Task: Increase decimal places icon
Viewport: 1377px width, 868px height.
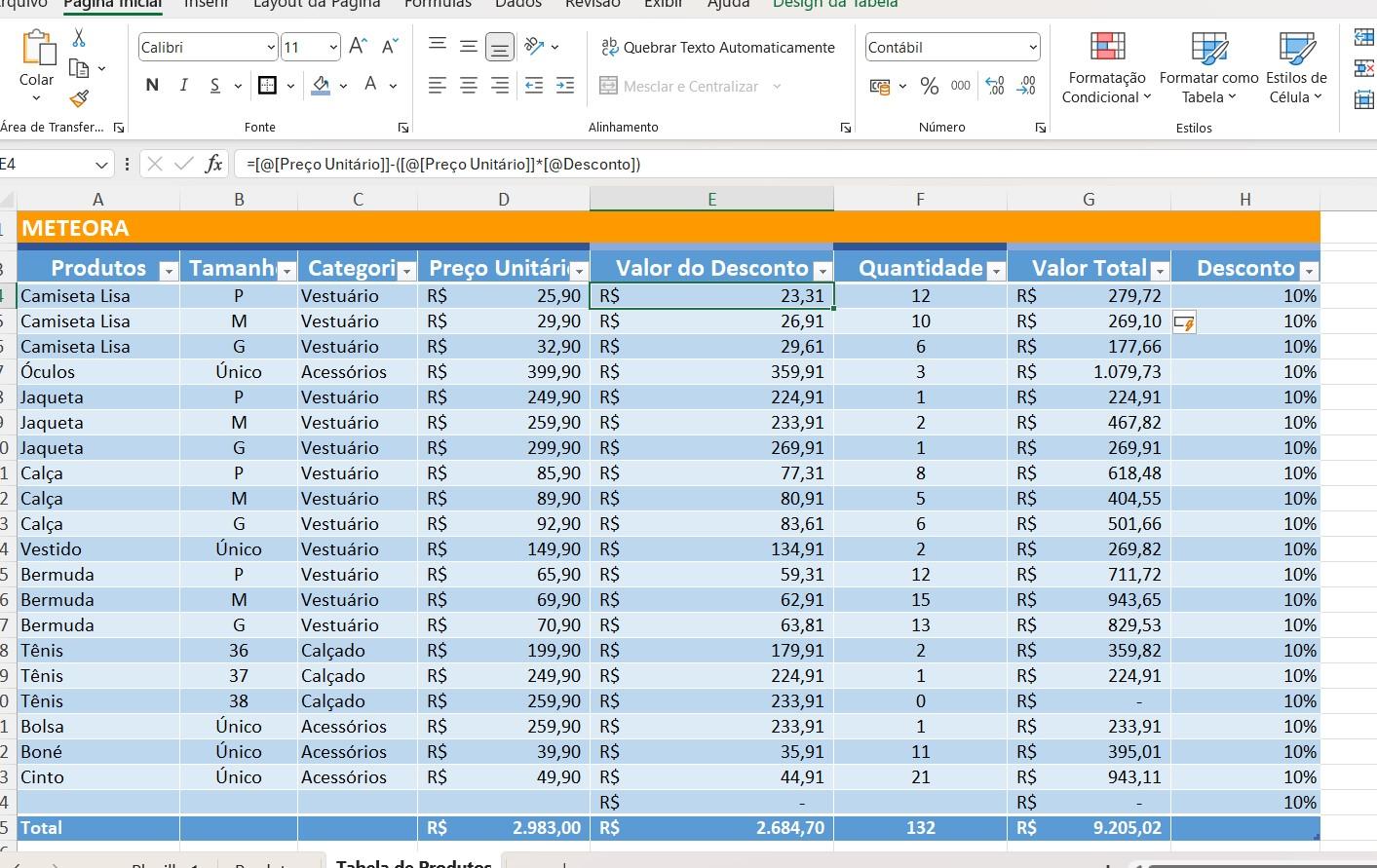Action: [995, 86]
